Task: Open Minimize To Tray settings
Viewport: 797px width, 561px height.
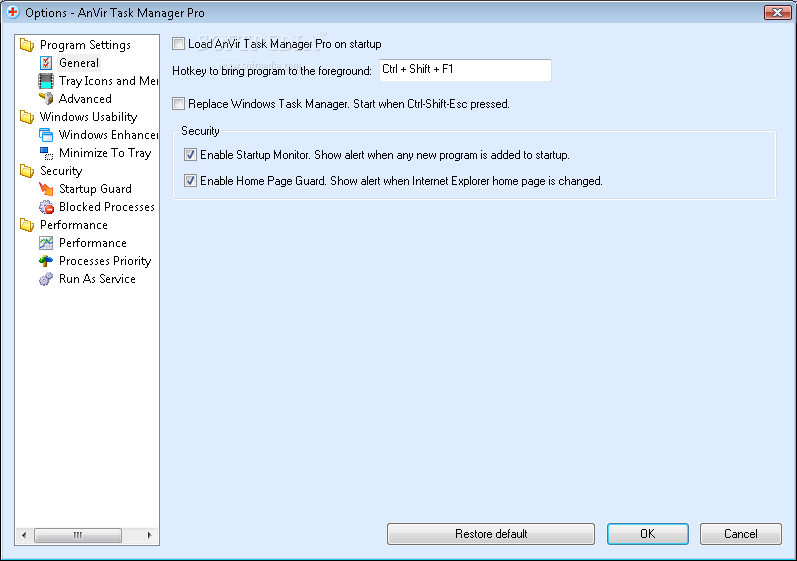Action: 105,153
